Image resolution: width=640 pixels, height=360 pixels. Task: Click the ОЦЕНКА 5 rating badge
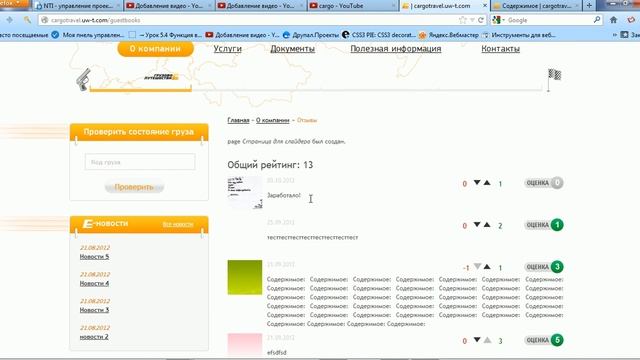(544, 340)
